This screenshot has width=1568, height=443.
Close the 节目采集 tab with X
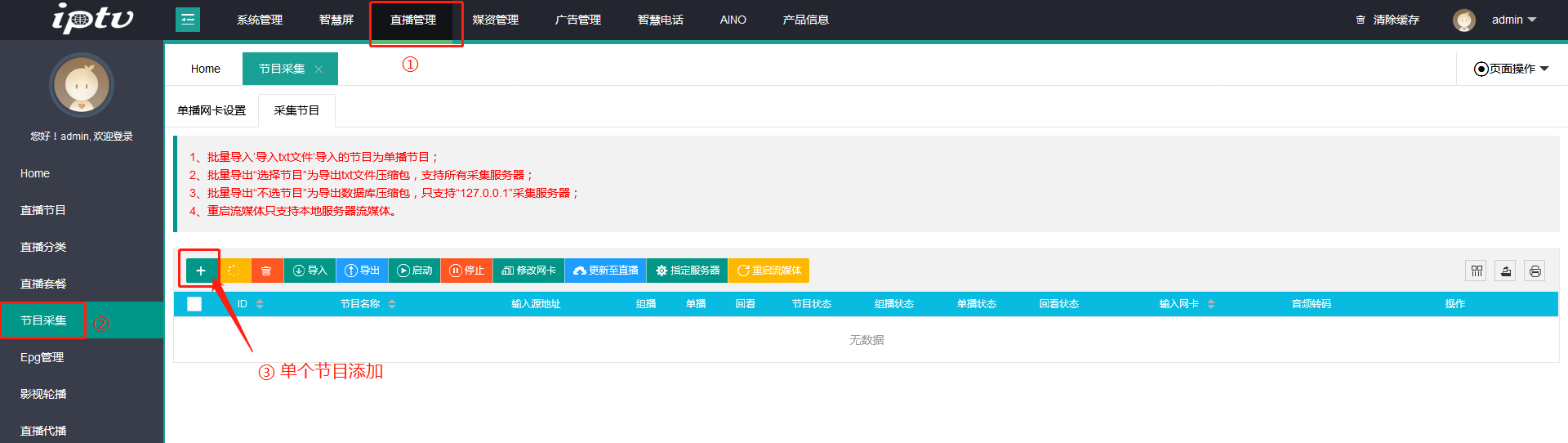[319, 69]
